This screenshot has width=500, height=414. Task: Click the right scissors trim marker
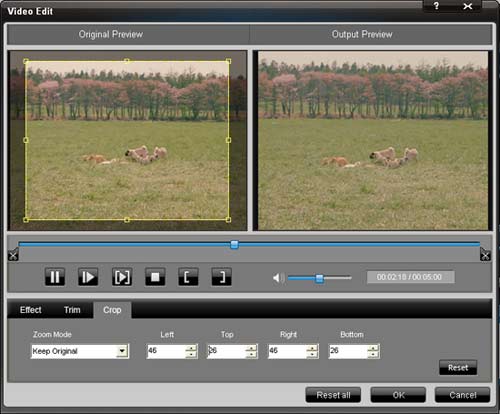[485, 255]
